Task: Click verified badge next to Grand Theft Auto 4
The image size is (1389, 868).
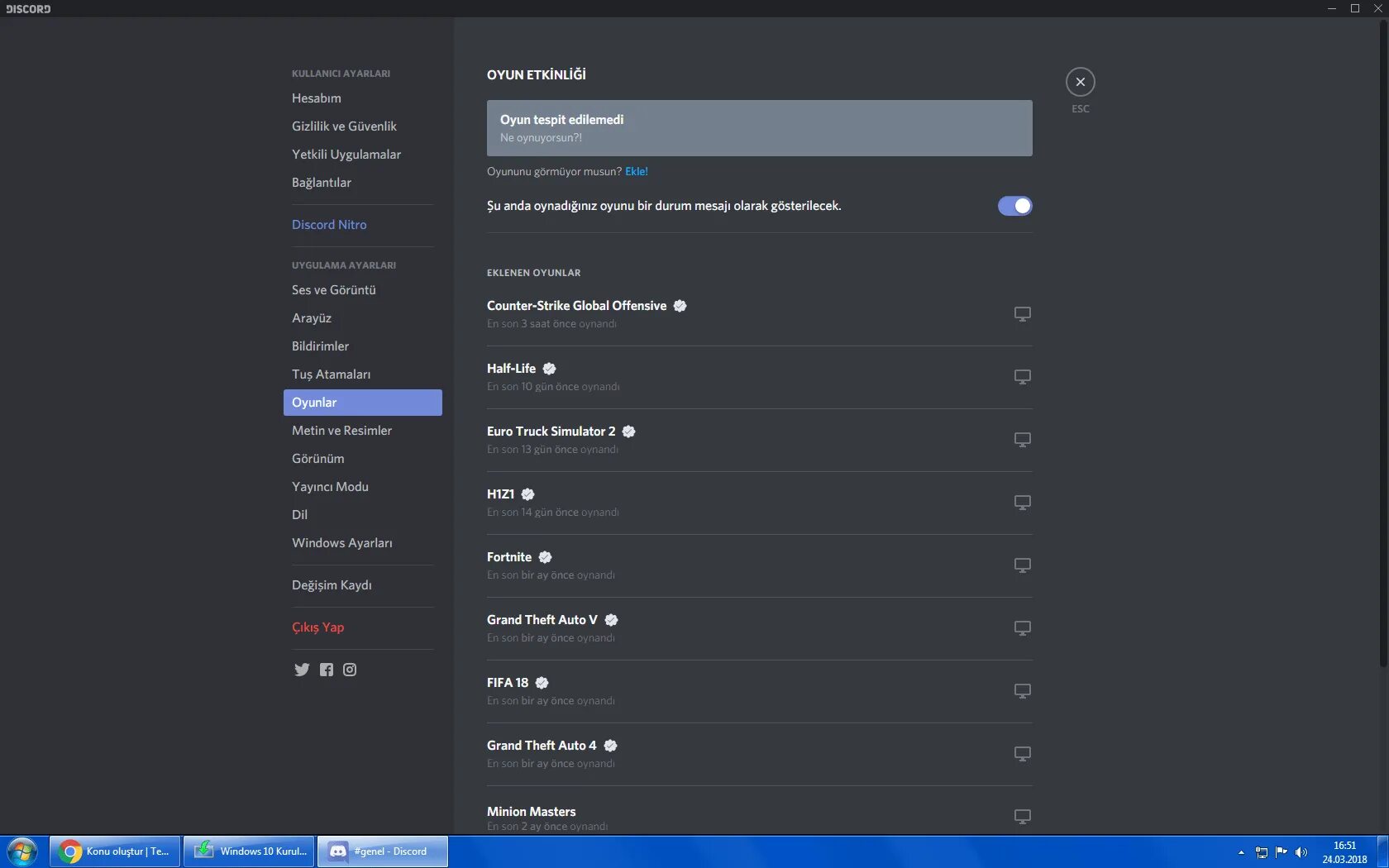Action: (610, 746)
